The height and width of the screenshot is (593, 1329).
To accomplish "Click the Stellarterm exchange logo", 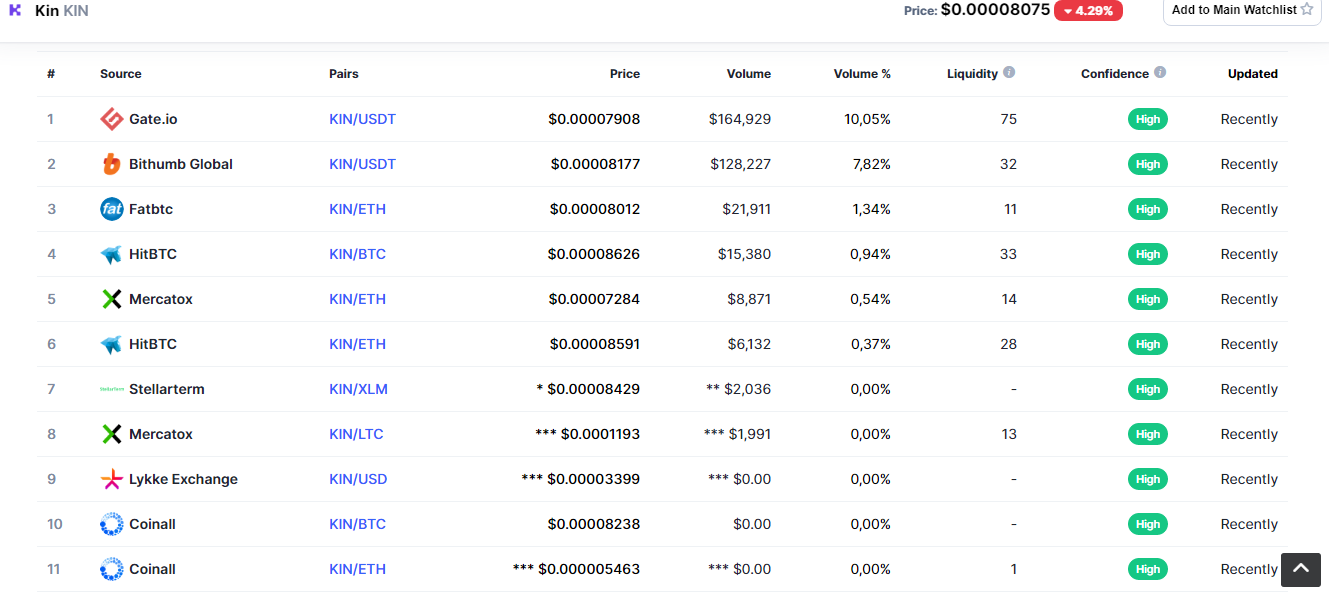I will [x=112, y=389].
